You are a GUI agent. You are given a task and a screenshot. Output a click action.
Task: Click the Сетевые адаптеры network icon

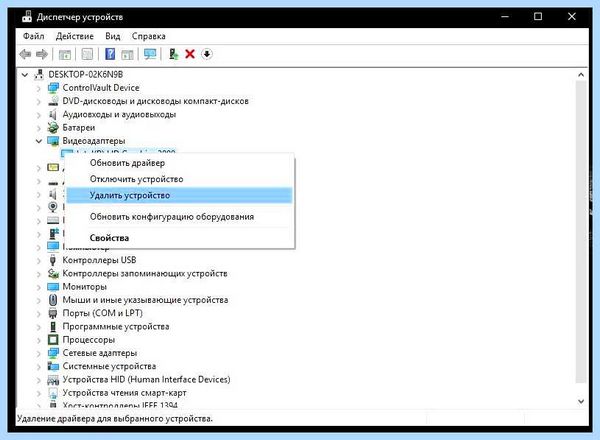(53, 353)
